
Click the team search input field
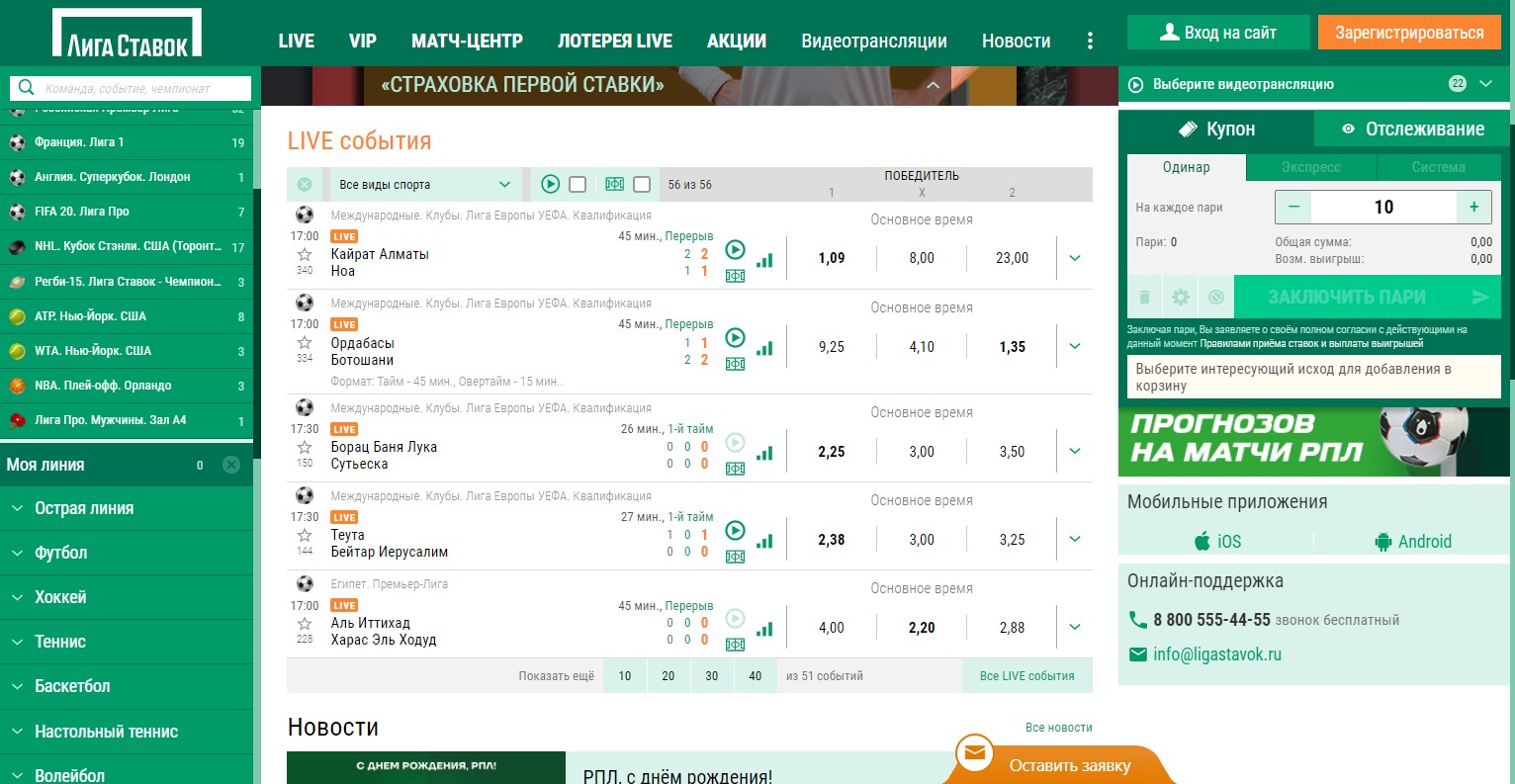click(131, 88)
